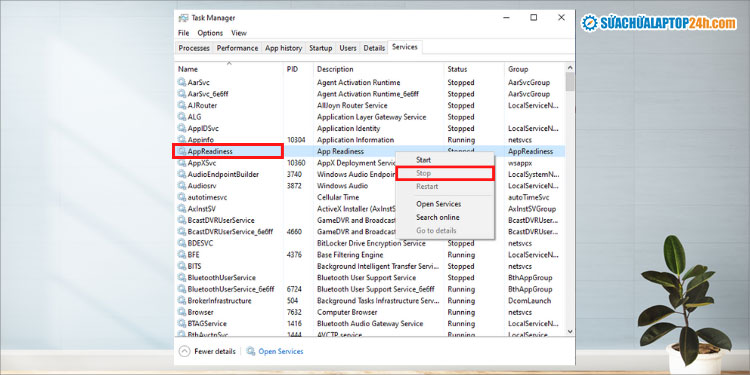Click the 'Cellular Time' description
This screenshot has height=375, width=750.
click(x=338, y=197)
